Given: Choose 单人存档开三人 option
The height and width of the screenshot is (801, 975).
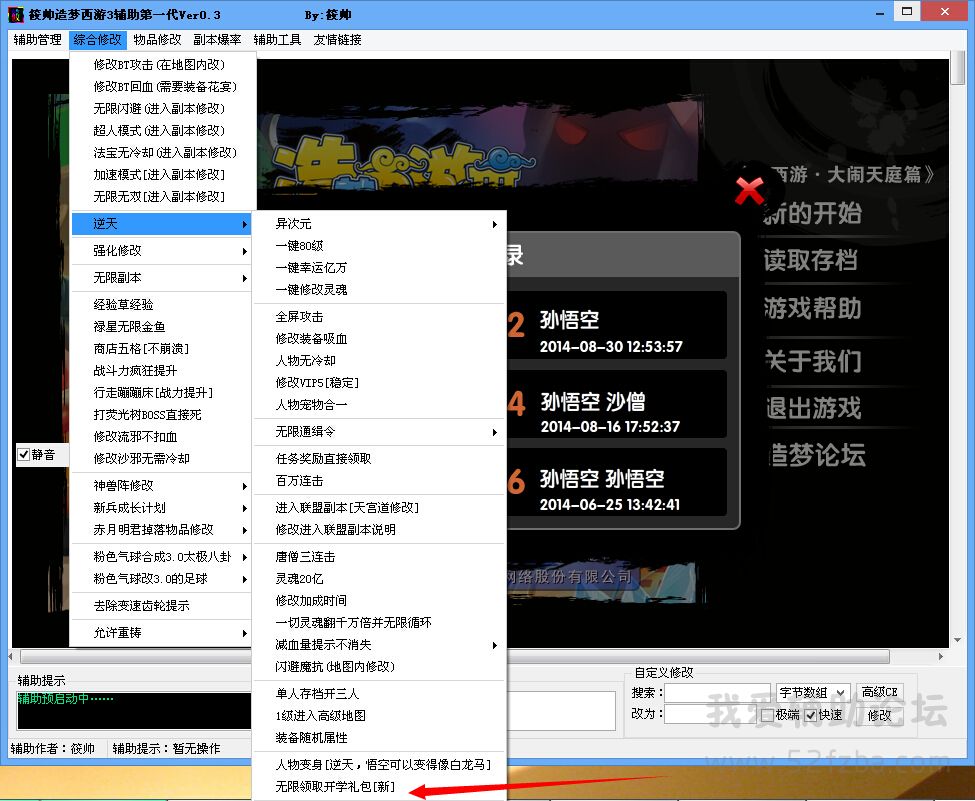Looking at the screenshot, I should [379, 694].
